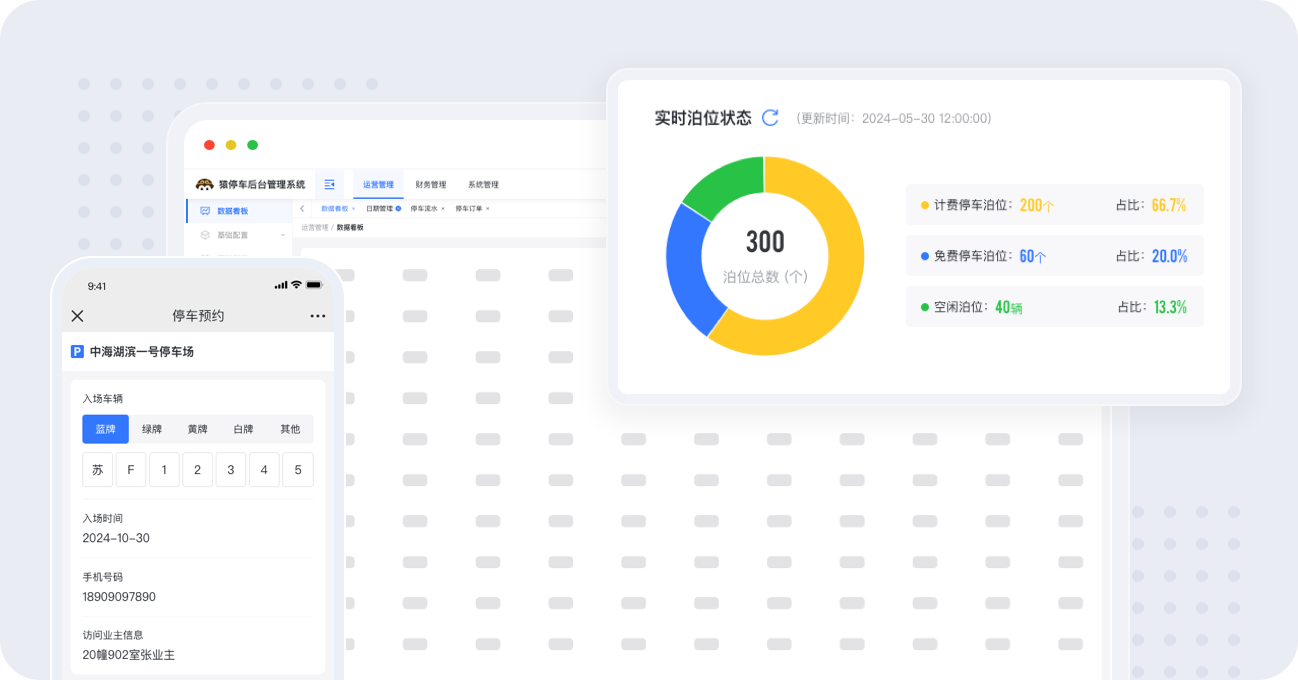
Task: Switch to the 系统管理 tab
Action: tap(485, 185)
